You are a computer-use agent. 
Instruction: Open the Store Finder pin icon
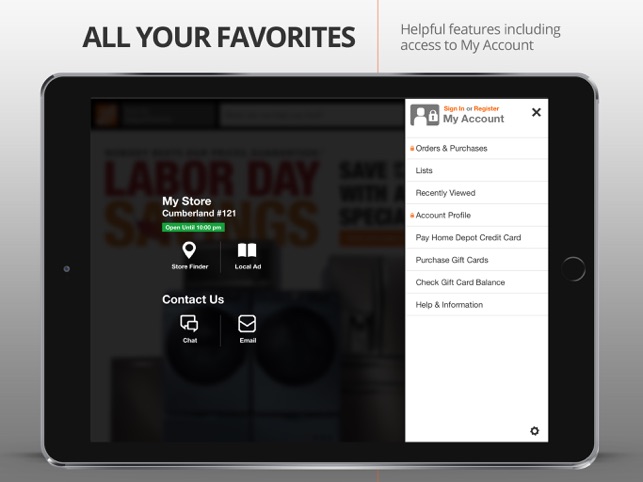pyautogui.click(x=189, y=250)
